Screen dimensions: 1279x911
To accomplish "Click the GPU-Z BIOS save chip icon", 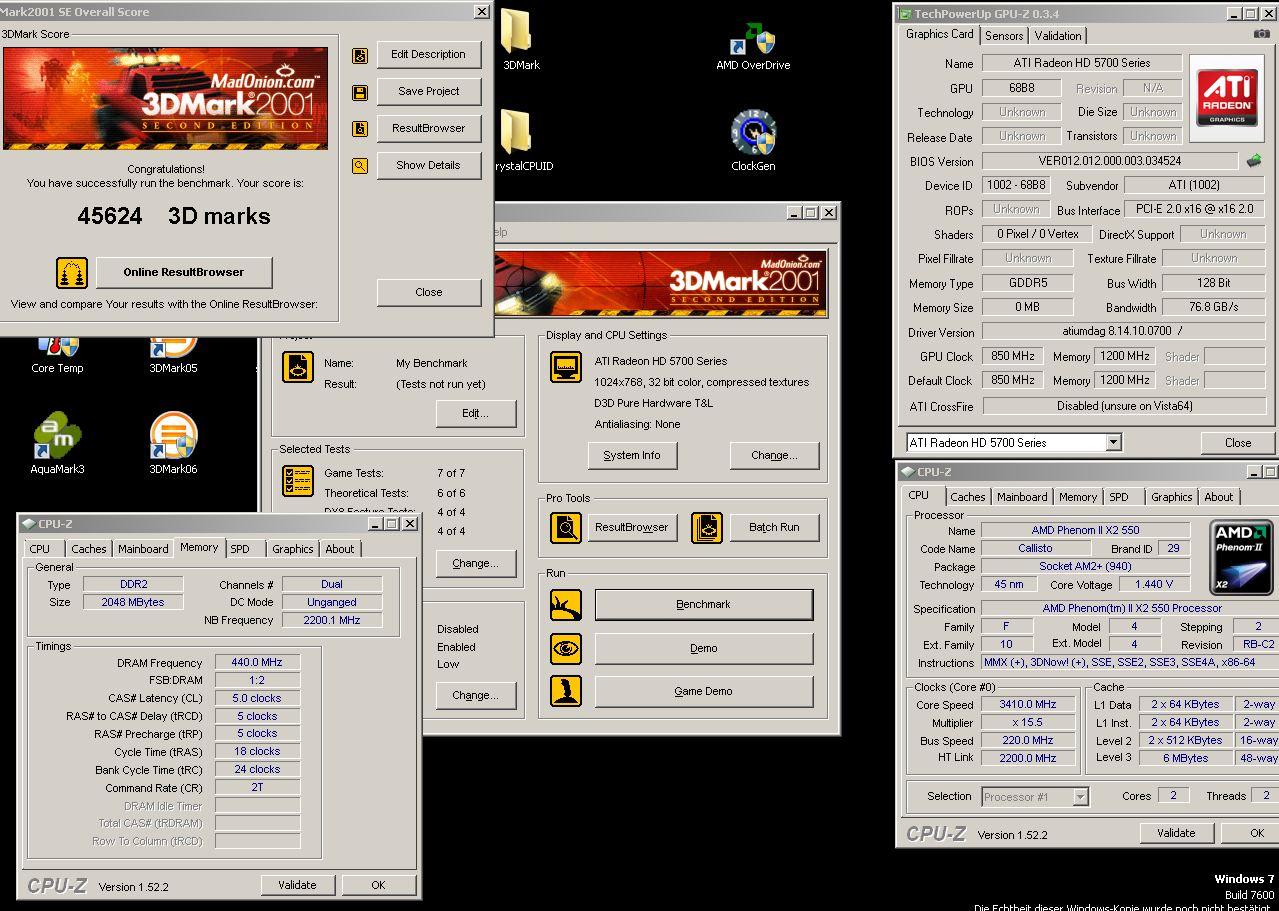I will coord(1253,160).
